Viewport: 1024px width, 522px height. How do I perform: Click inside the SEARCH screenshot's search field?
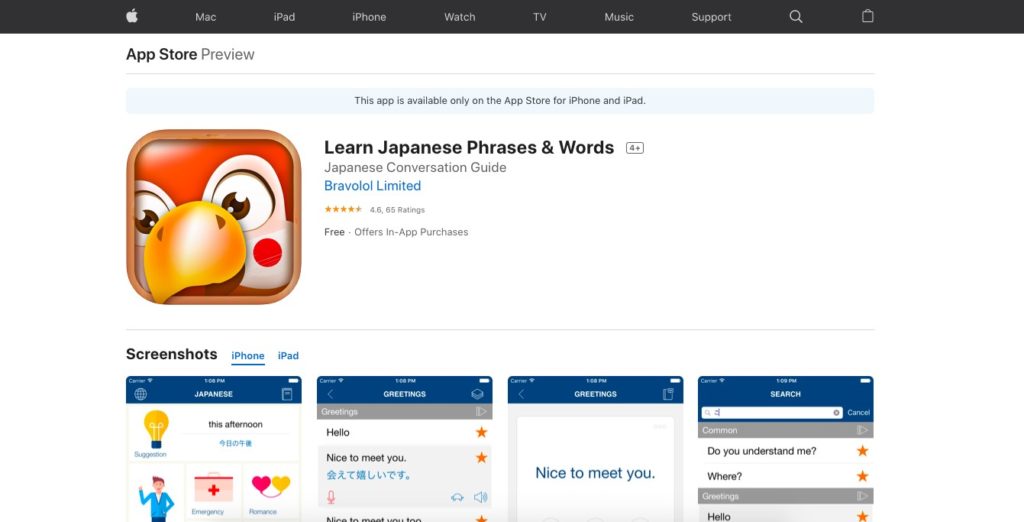tap(771, 412)
